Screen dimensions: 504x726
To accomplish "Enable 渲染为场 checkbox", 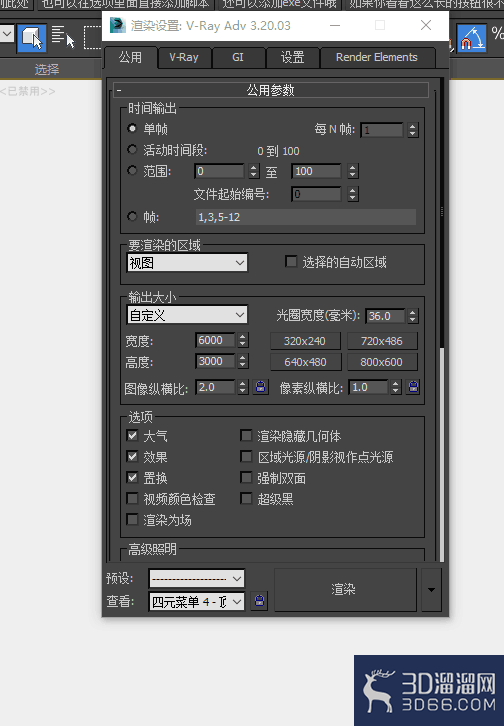I will (x=132, y=519).
